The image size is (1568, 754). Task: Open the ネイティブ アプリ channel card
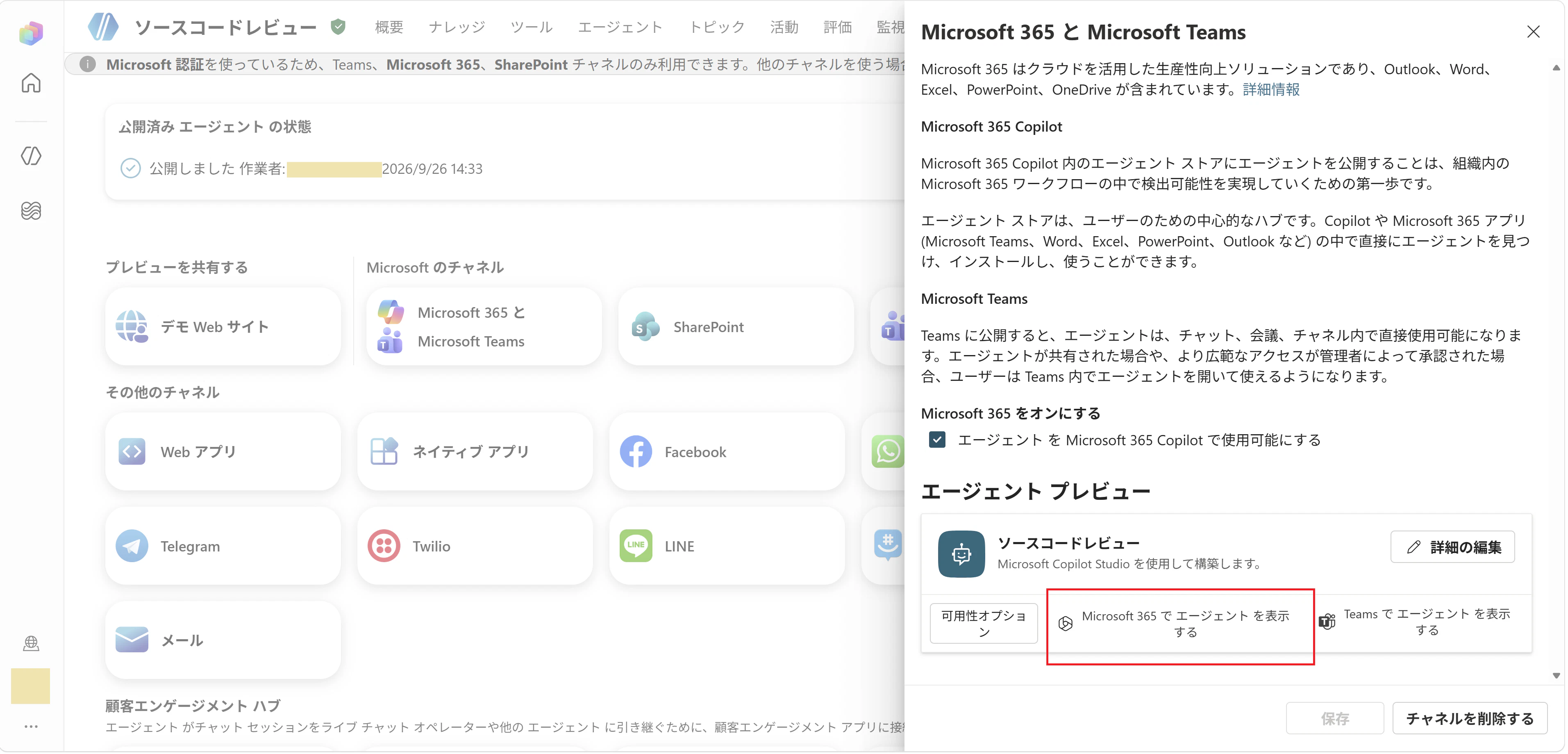[x=475, y=452]
